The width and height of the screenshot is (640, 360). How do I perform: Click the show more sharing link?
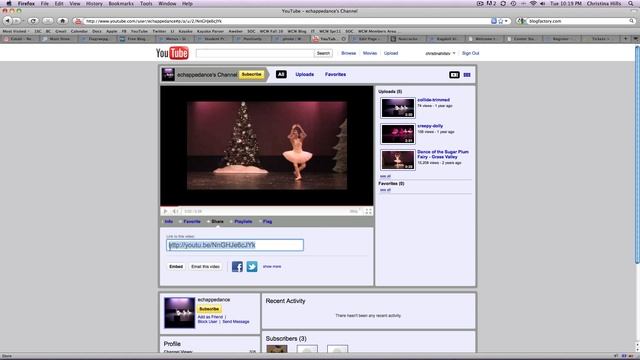click(x=272, y=267)
